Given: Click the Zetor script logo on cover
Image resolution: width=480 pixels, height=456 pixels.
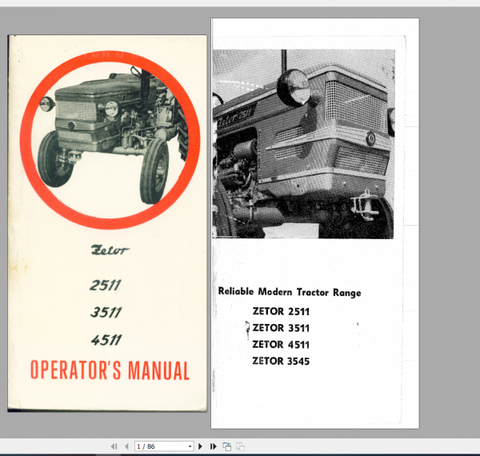Looking at the screenshot, I should (x=110, y=250).
